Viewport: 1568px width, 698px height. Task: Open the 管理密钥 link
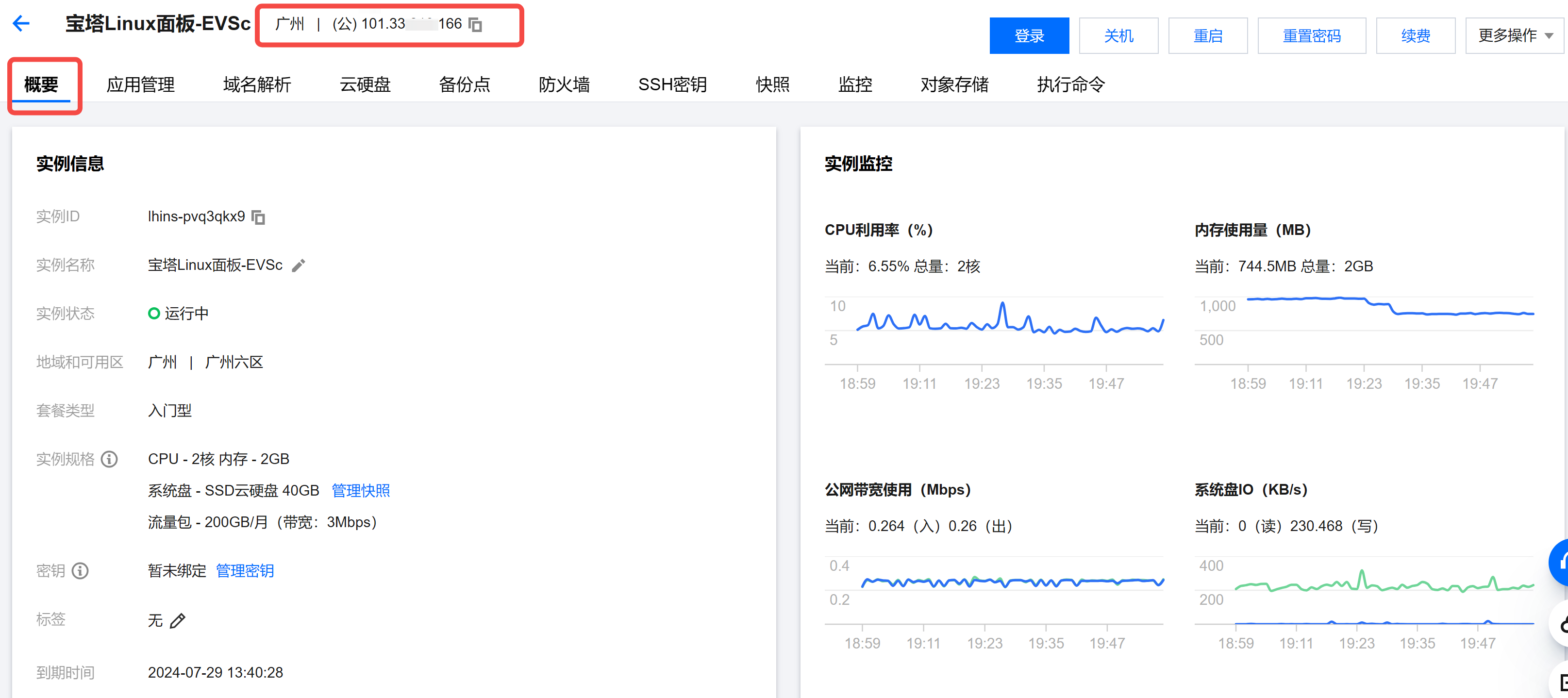[245, 571]
